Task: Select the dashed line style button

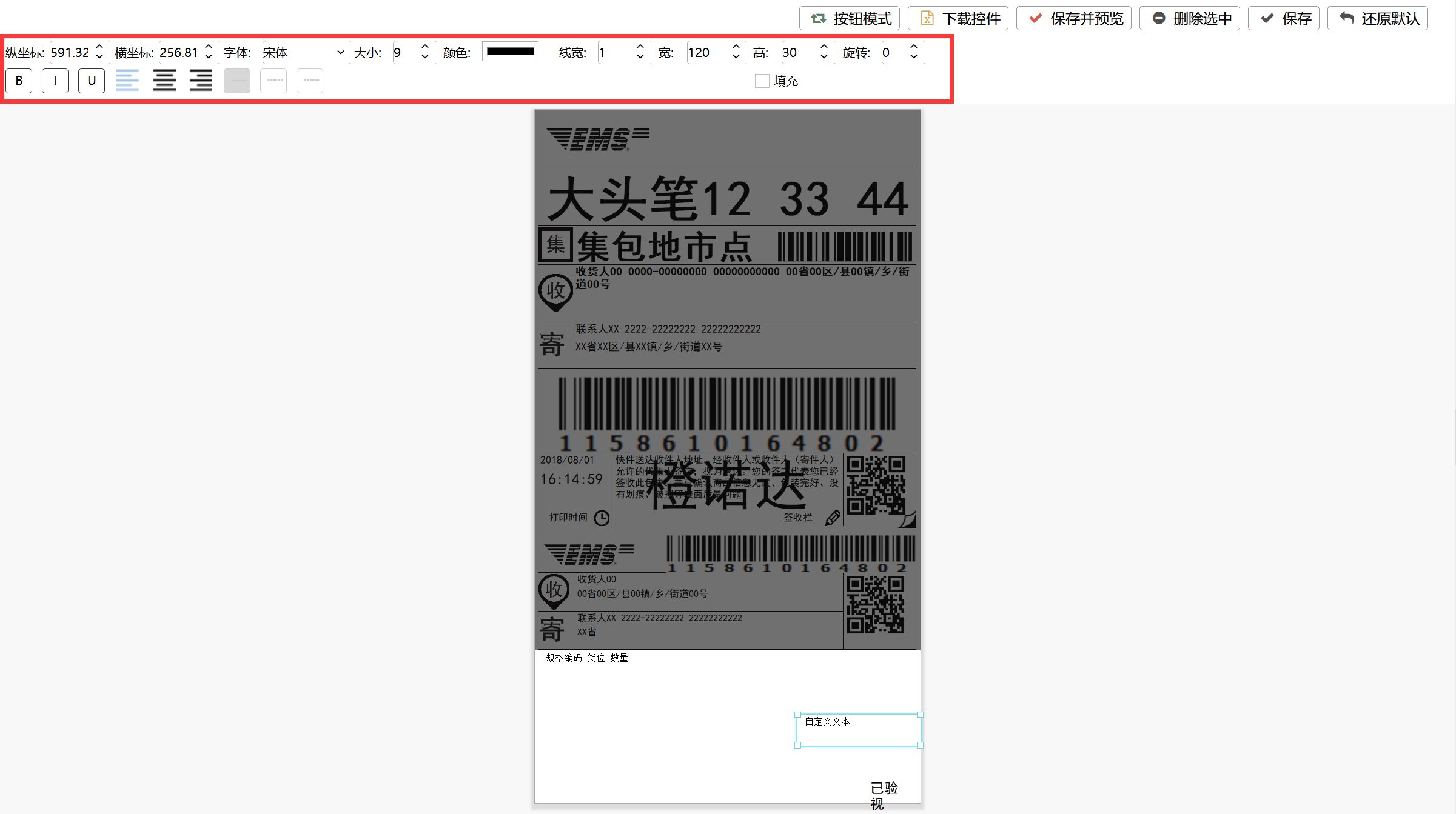Action: pos(273,81)
